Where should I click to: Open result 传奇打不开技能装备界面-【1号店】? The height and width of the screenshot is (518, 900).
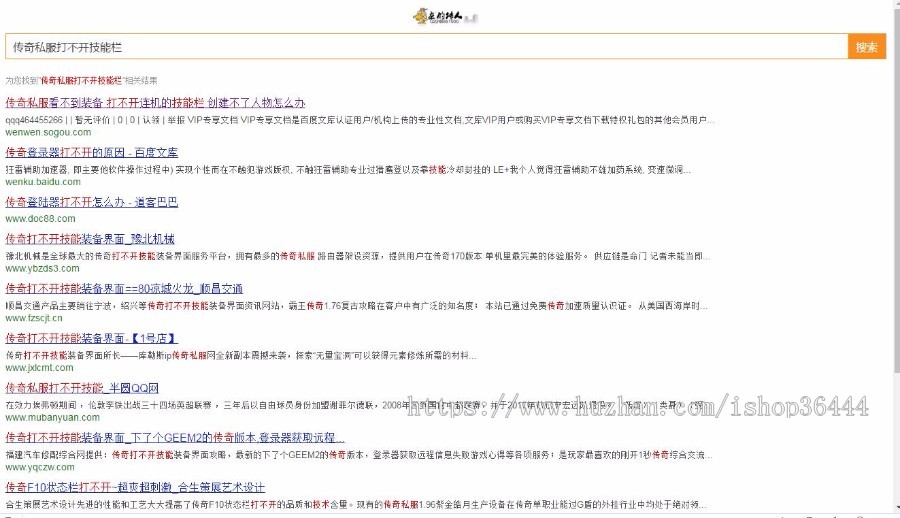pos(91,338)
